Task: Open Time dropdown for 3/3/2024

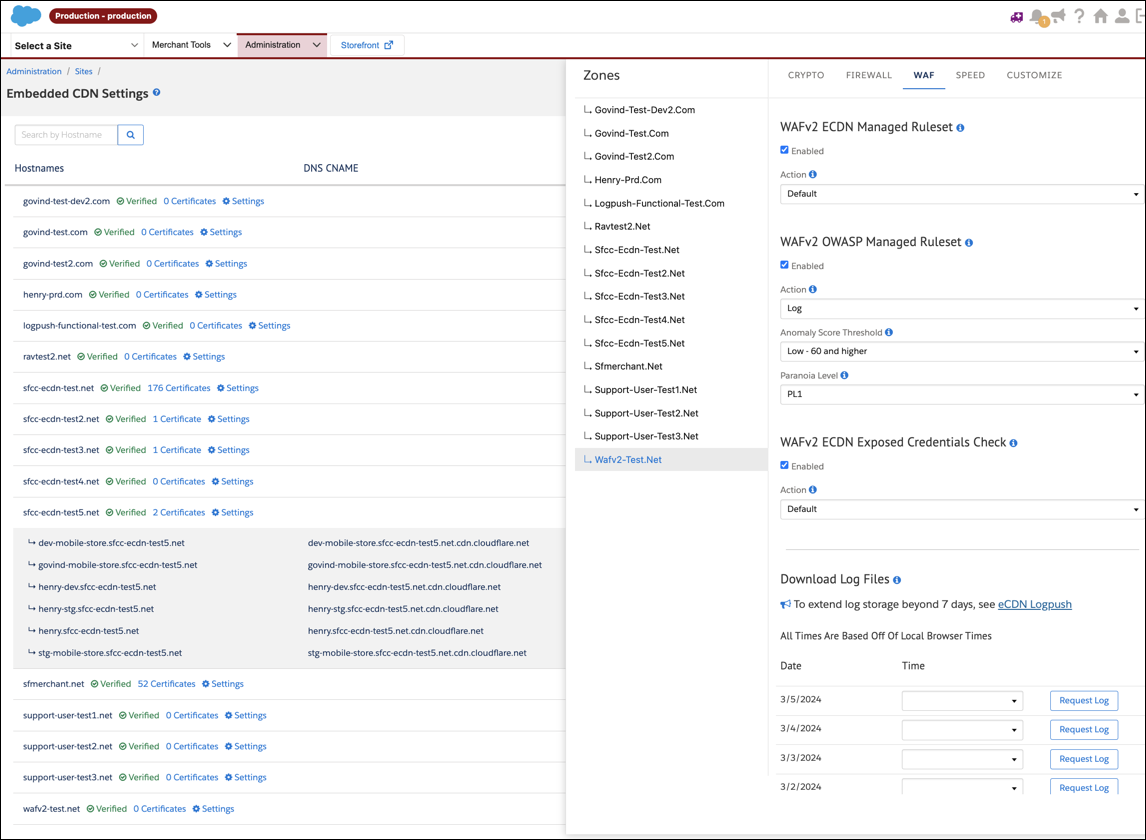Action: (963, 759)
